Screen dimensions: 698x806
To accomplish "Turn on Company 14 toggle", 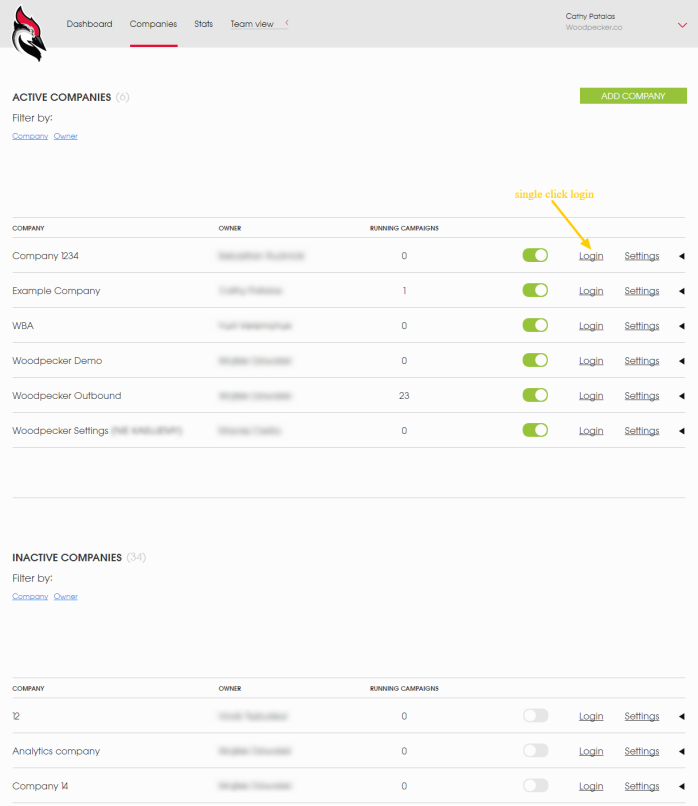I will [535, 785].
